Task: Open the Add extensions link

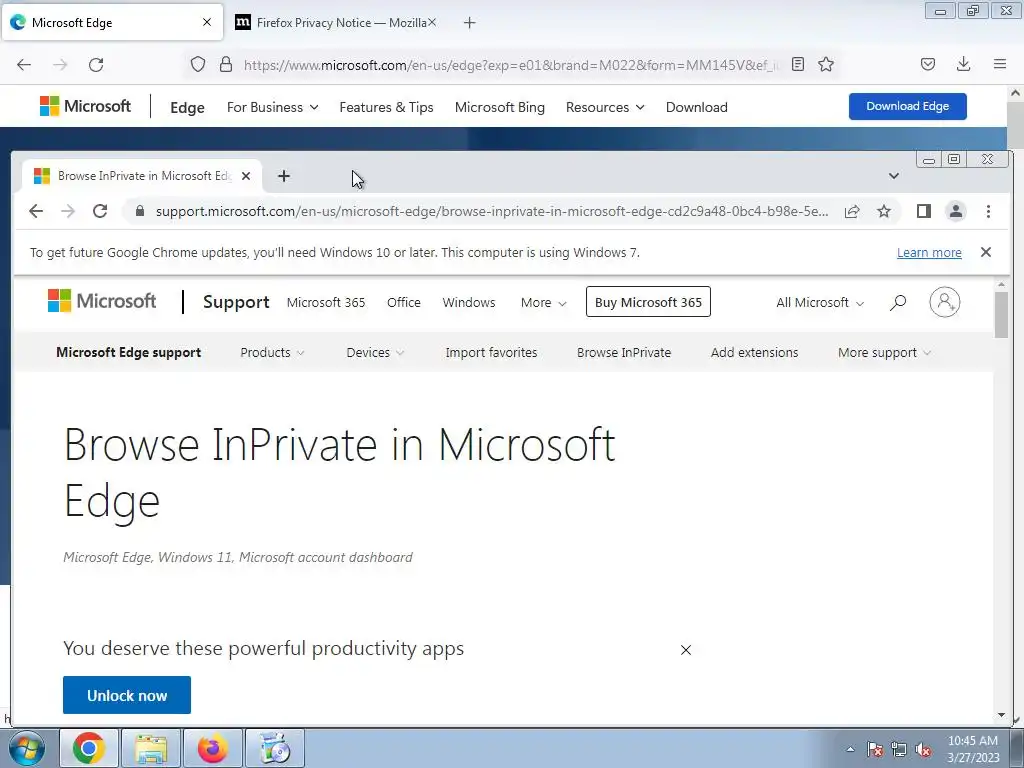Action: tap(754, 353)
